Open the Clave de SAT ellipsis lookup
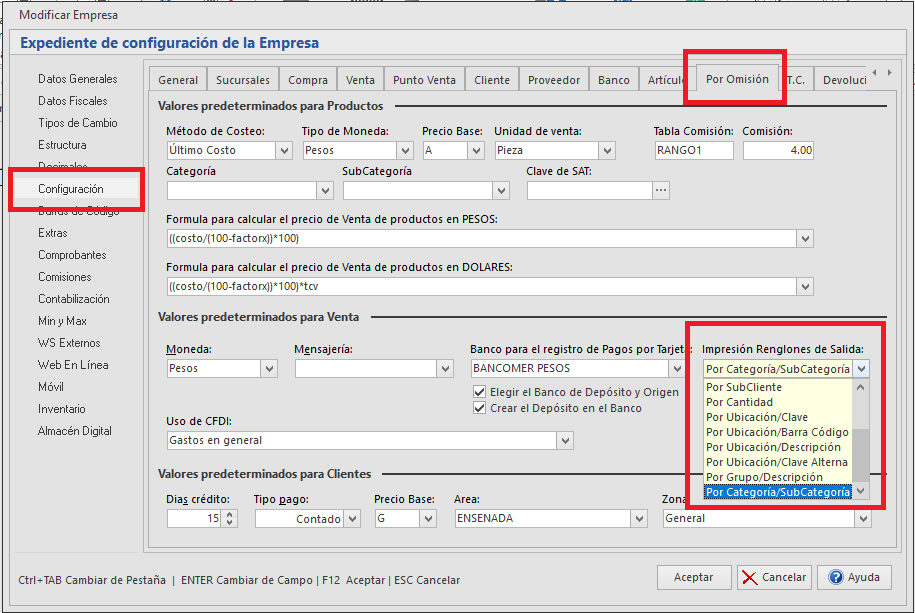This screenshot has height=613, width=915. pos(660,190)
